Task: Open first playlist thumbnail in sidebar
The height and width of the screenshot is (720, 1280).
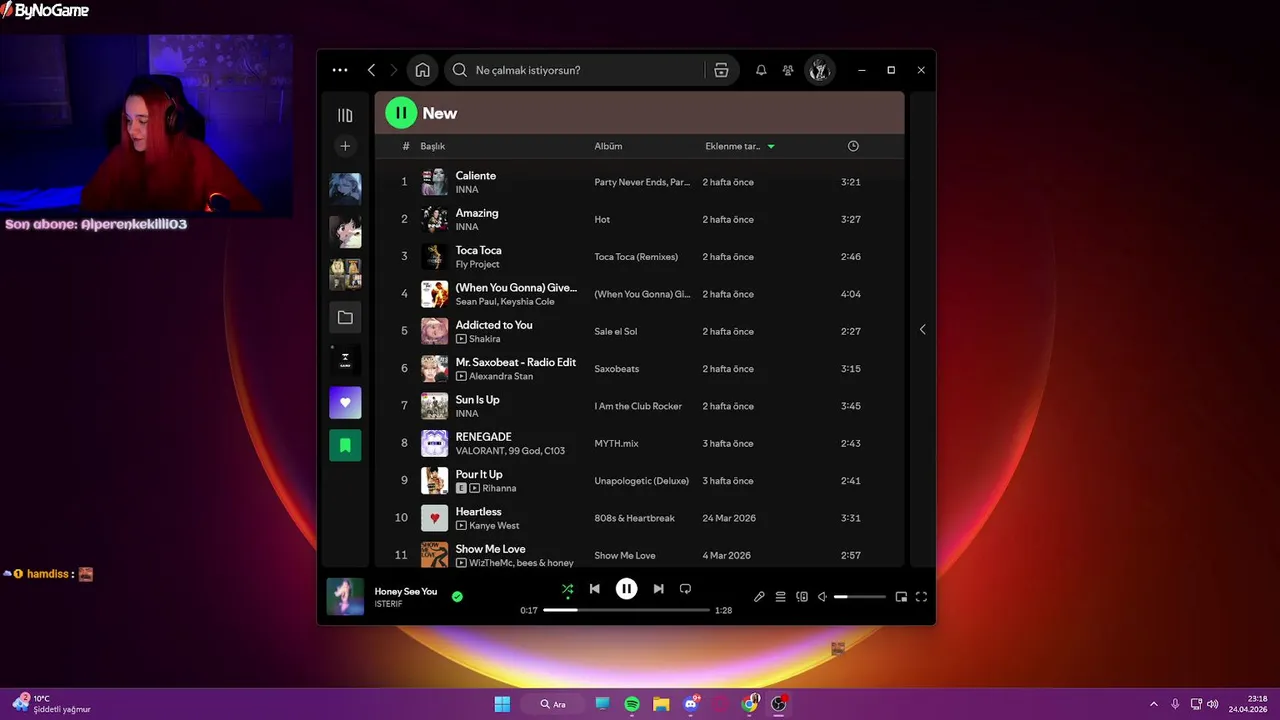Action: (345, 188)
